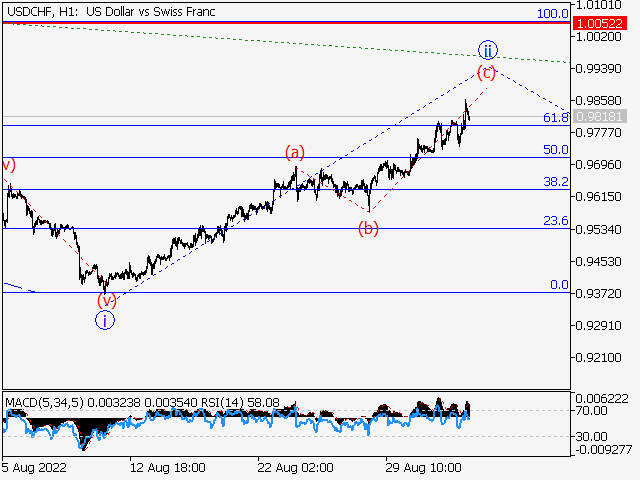Viewport: 640px width, 480px height.
Task: Click the '12 Aug 18:00' time axis label
Action: pos(168,468)
